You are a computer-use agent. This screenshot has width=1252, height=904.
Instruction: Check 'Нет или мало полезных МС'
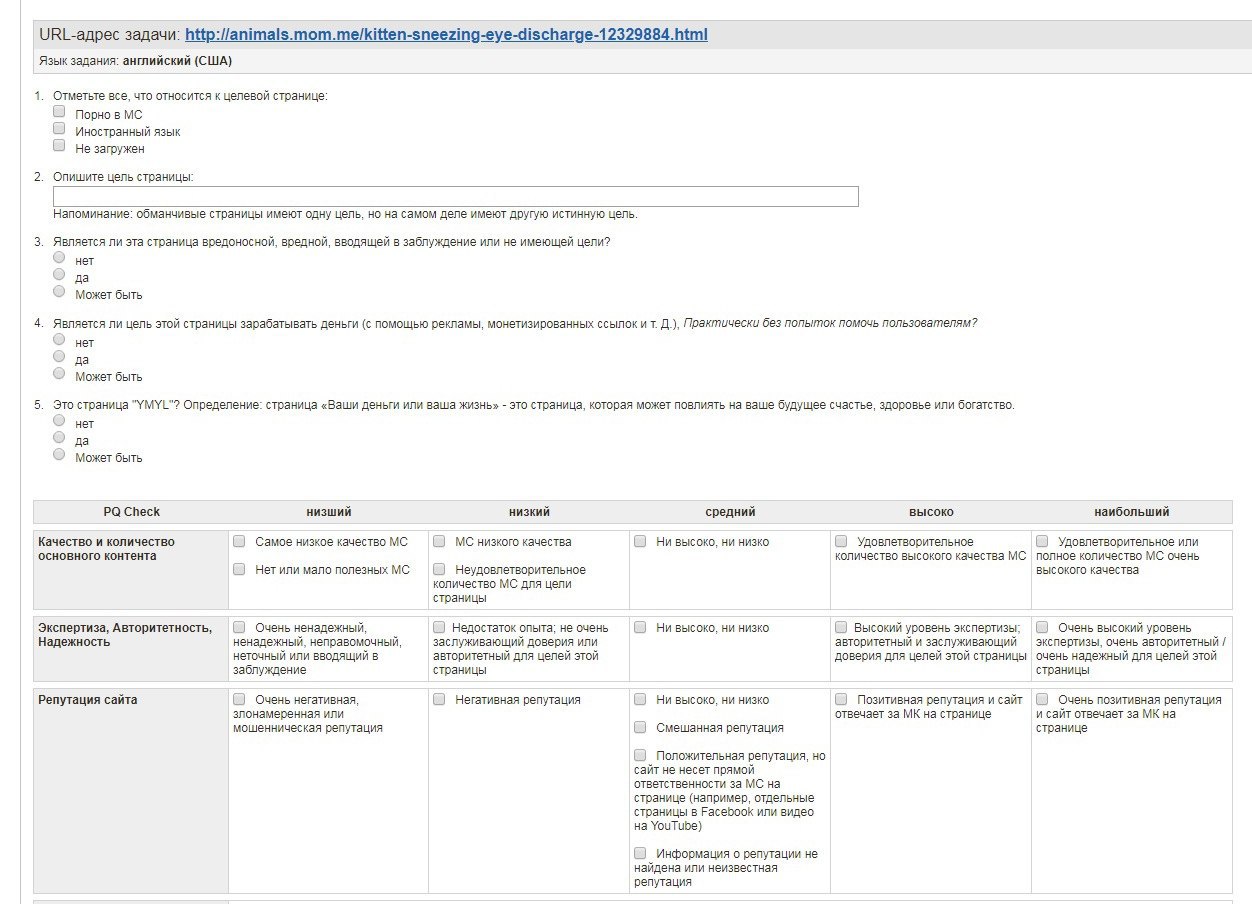pos(240,569)
